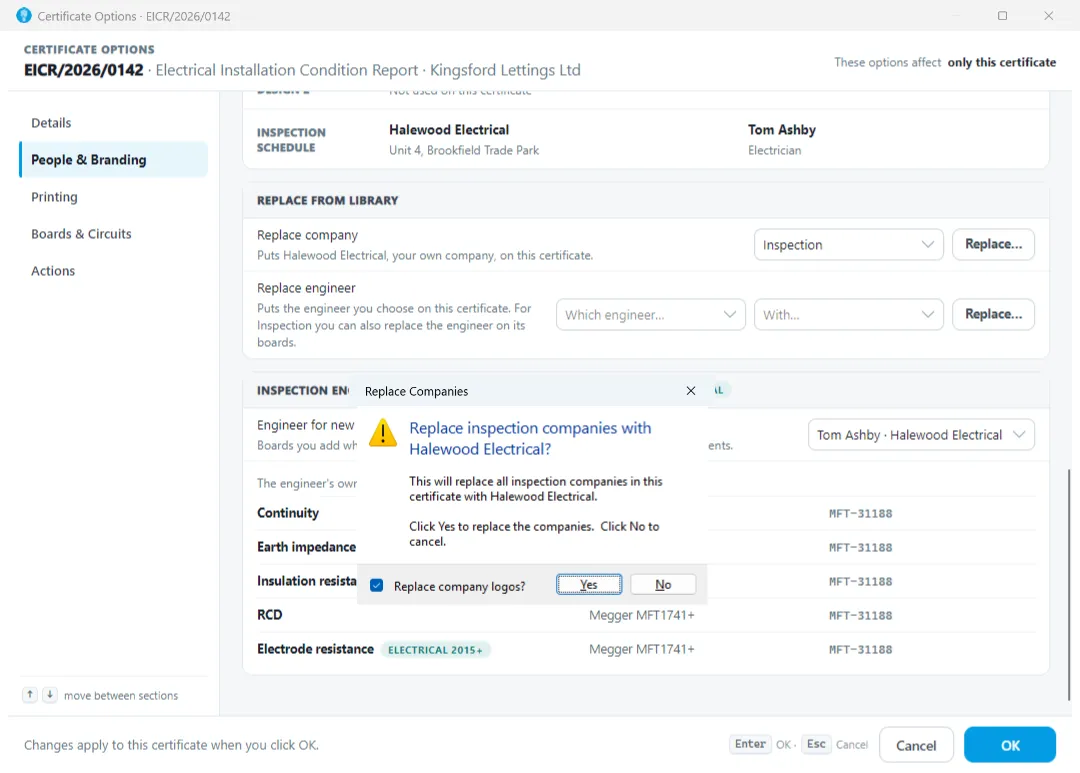Click the app lightbulb icon in title bar
Viewport: 1080px width, 773px height.
(23, 15)
